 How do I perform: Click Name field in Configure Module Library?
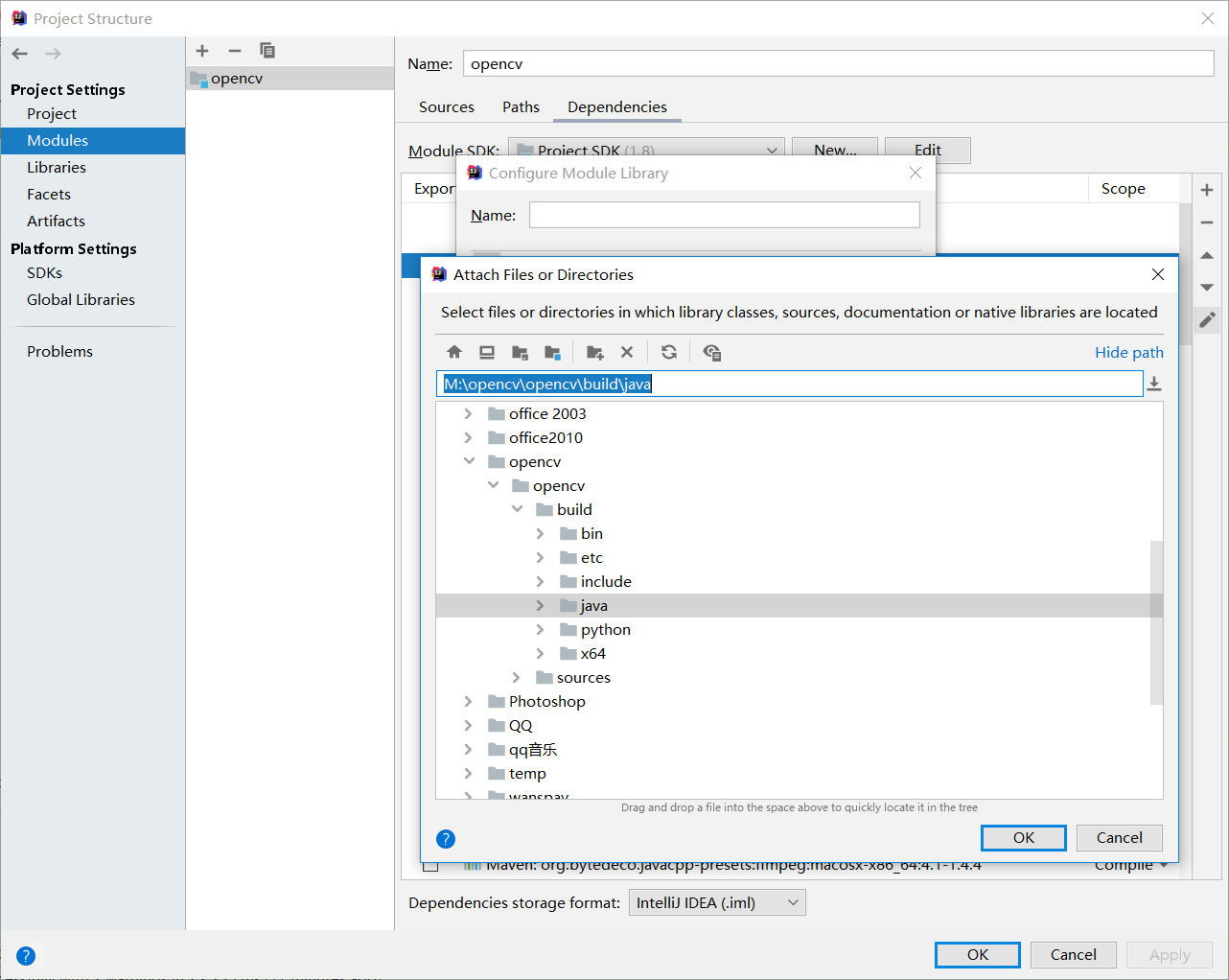click(725, 215)
